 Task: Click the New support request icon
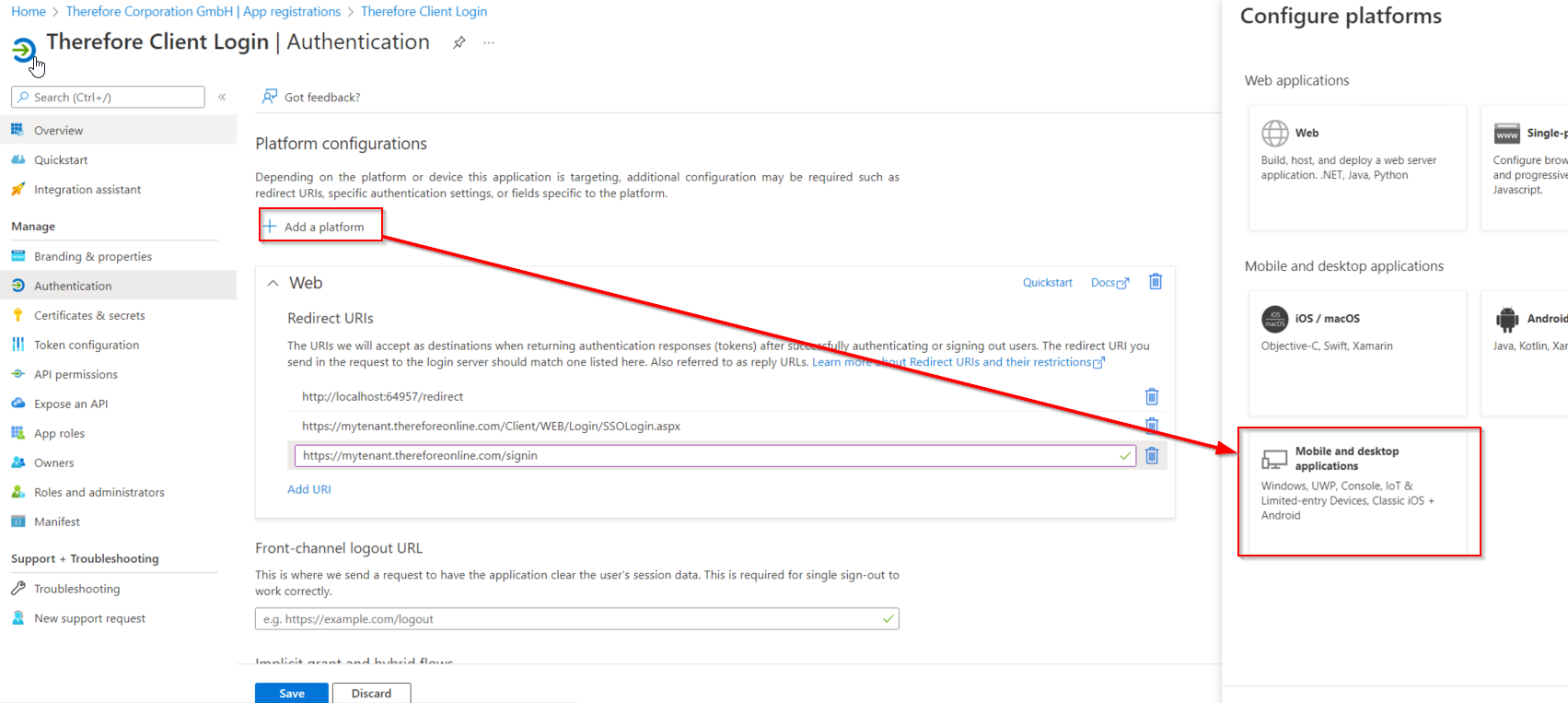[17, 618]
